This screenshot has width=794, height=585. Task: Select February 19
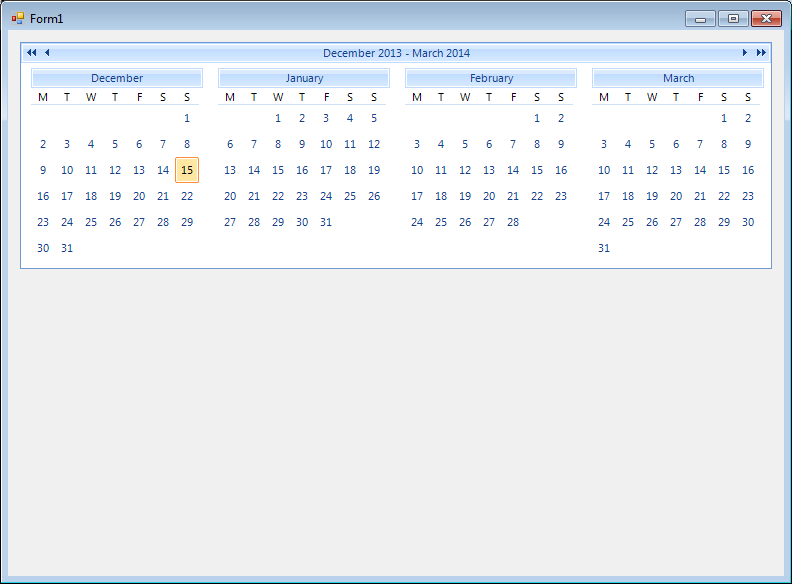pos(465,196)
